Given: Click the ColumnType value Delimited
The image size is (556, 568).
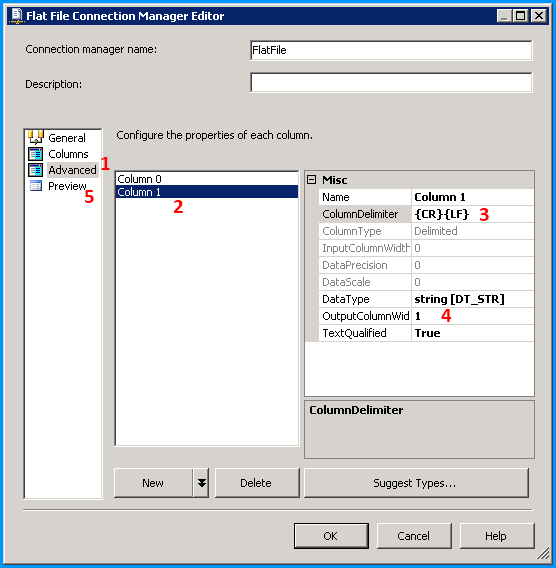Looking at the screenshot, I should [x=472, y=231].
